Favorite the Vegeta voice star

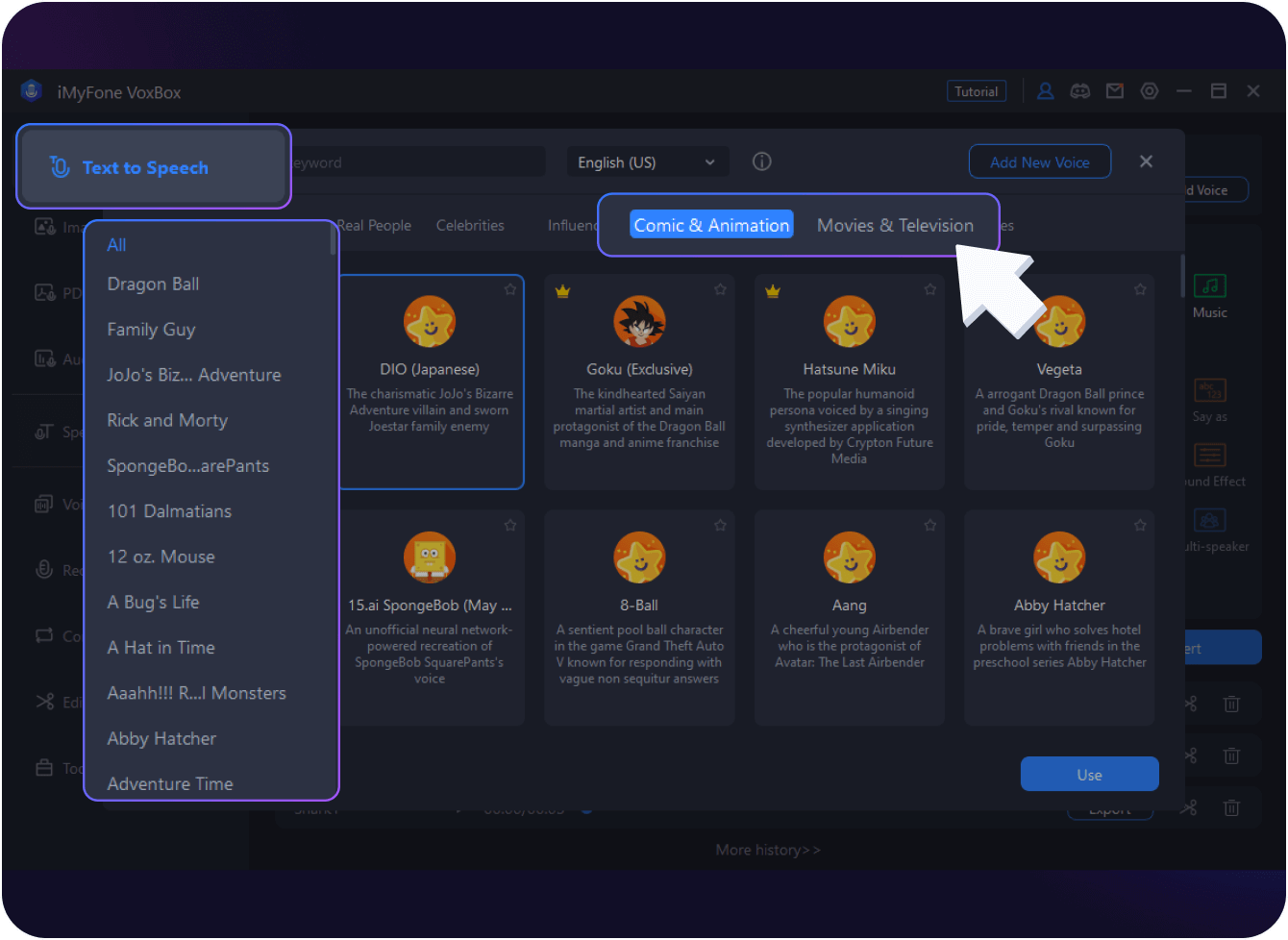[1140, 289]
